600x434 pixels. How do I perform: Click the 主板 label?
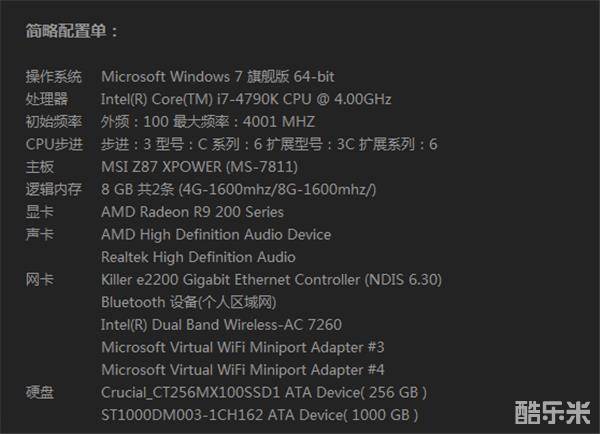40,166
